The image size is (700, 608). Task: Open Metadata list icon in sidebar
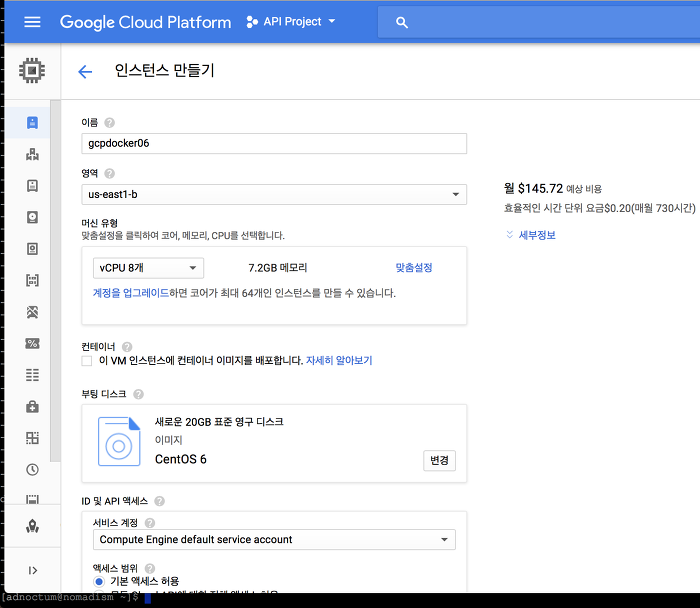32,375
